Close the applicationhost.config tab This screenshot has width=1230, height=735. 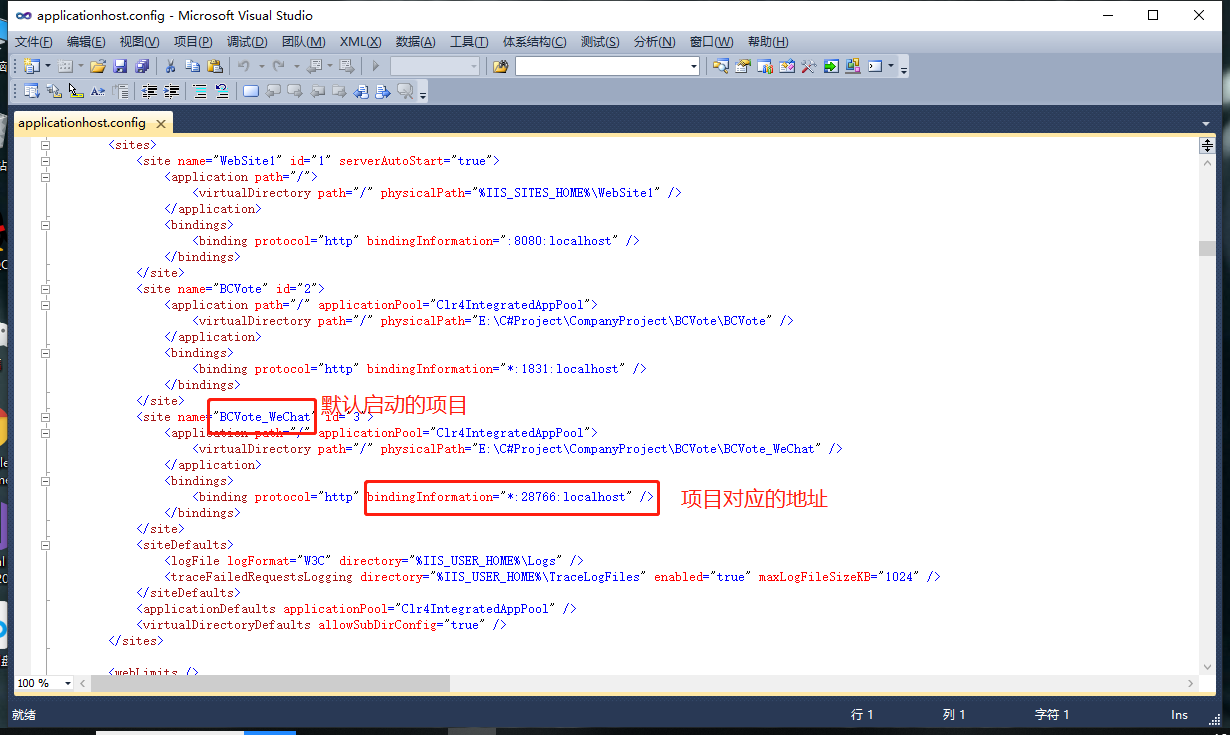tap(160, 123)
